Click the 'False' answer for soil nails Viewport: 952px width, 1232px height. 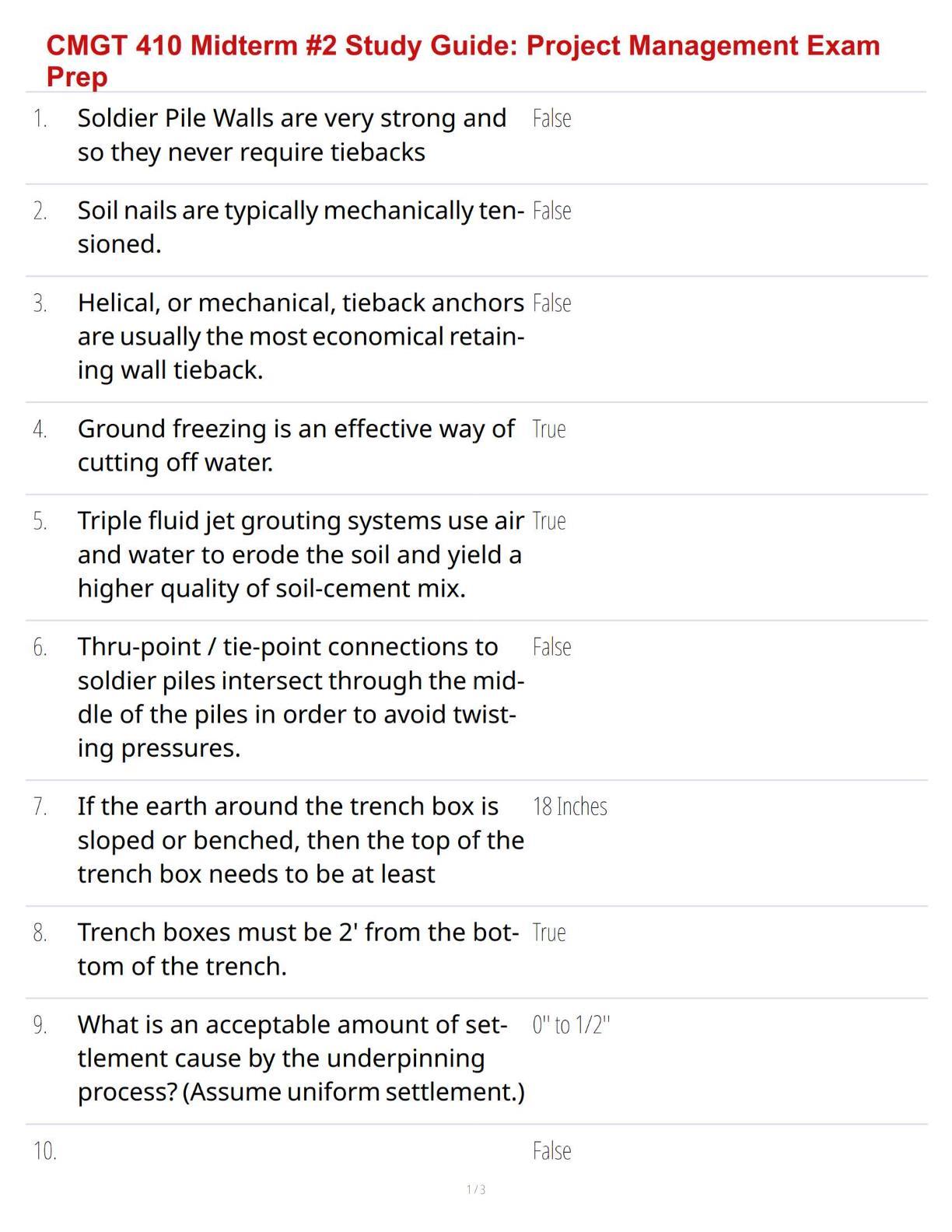[551, 211]
